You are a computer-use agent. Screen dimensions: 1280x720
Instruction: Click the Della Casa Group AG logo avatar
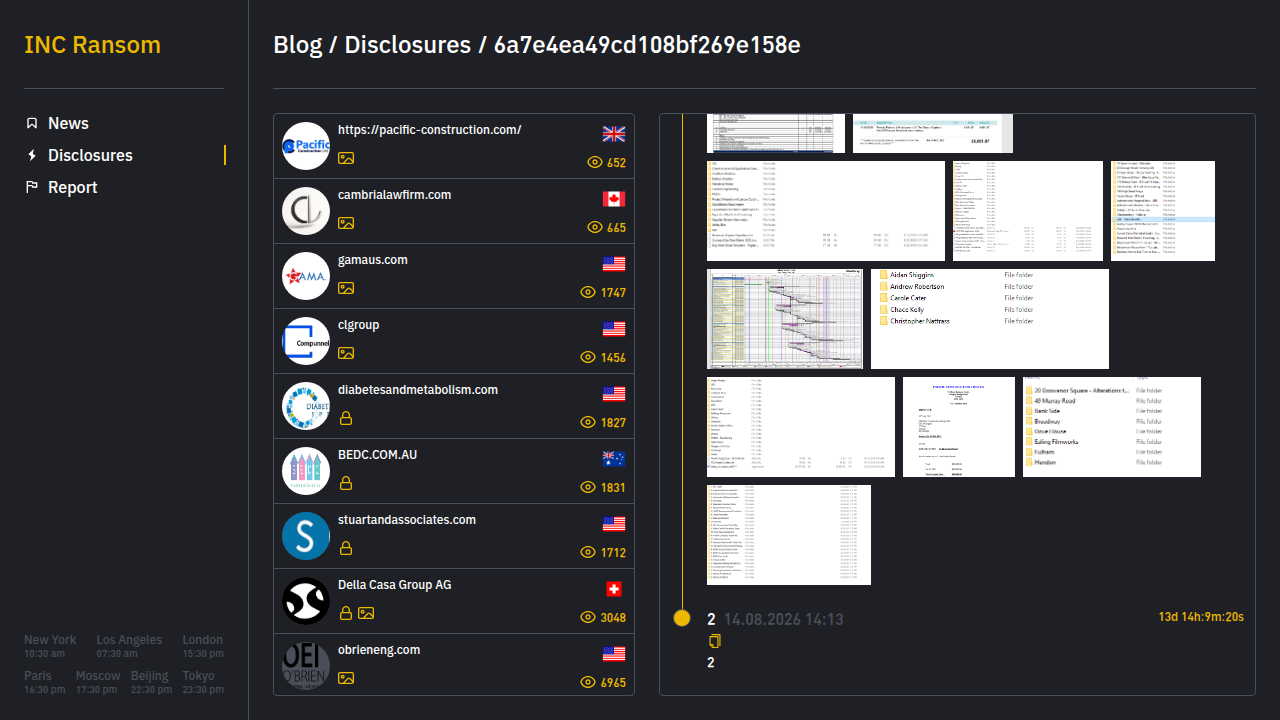click(x=306, y=601)
